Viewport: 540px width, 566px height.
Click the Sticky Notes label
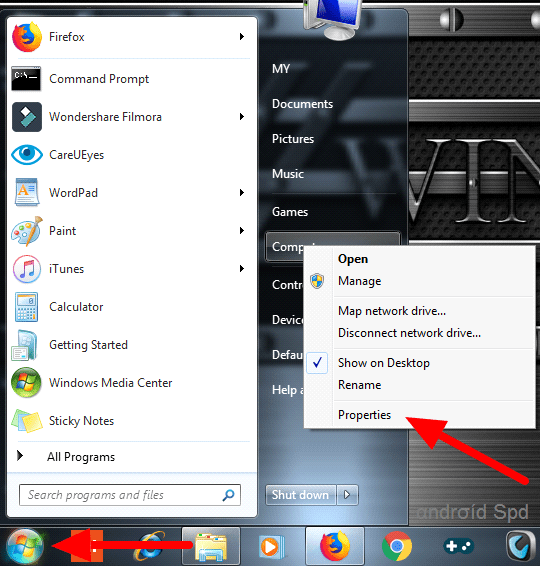(x=81, y=421)
